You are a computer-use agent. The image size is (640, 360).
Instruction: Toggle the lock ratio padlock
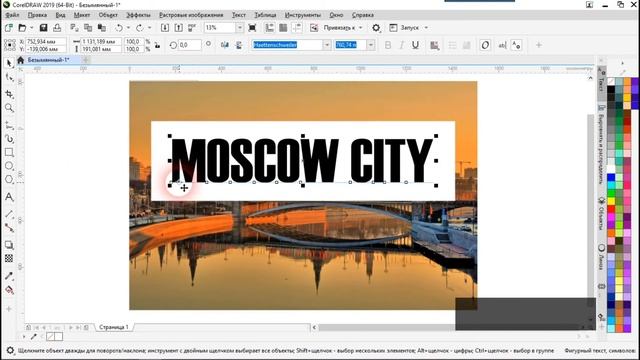(x=157, y=45)
